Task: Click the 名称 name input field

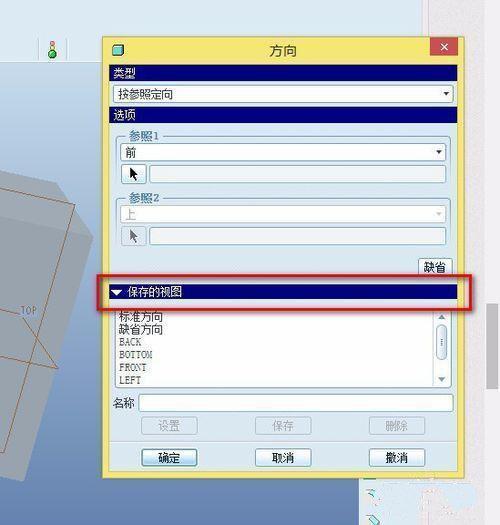Action: pos(296,403)
